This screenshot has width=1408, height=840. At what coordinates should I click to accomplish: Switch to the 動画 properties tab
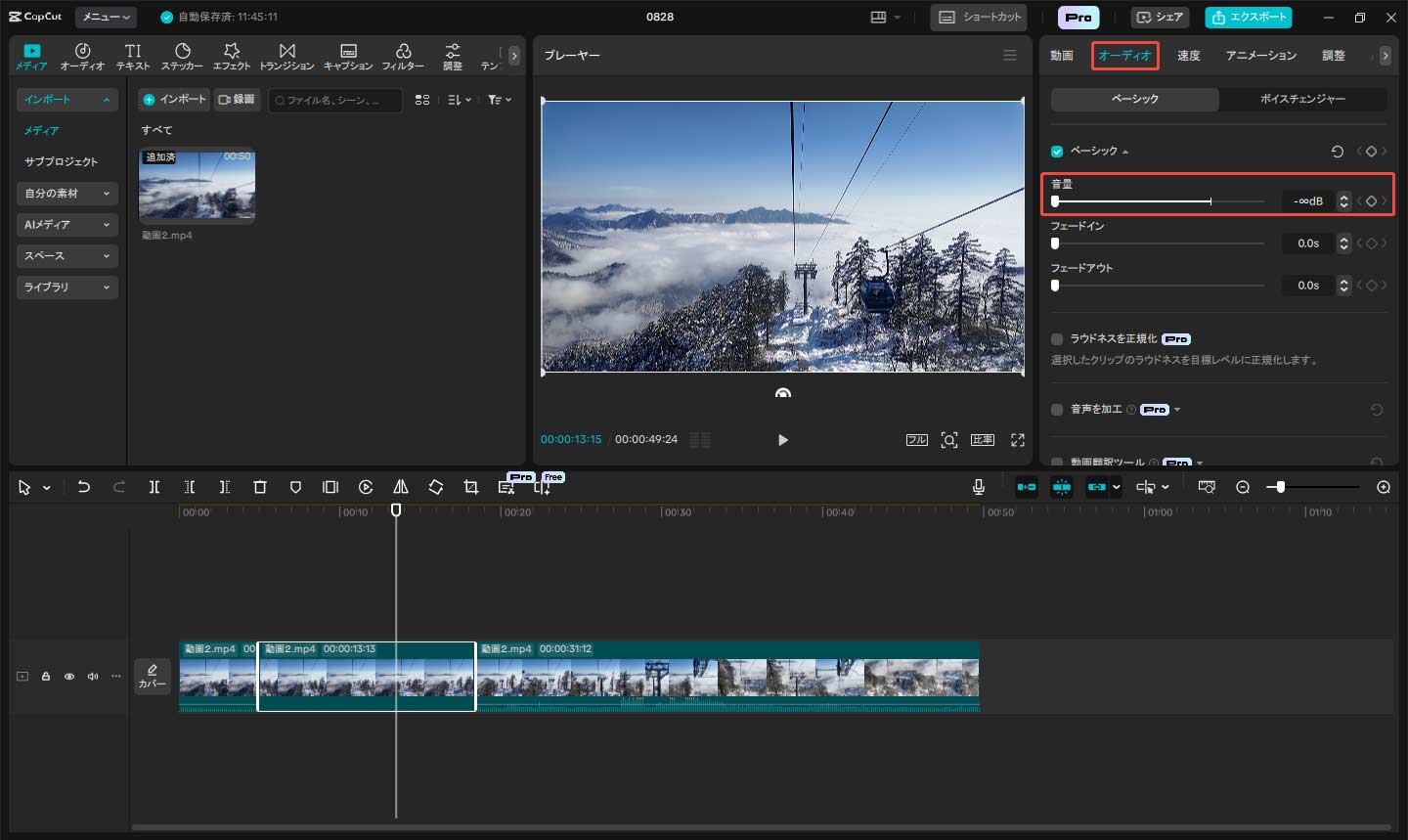(1062, 56)
